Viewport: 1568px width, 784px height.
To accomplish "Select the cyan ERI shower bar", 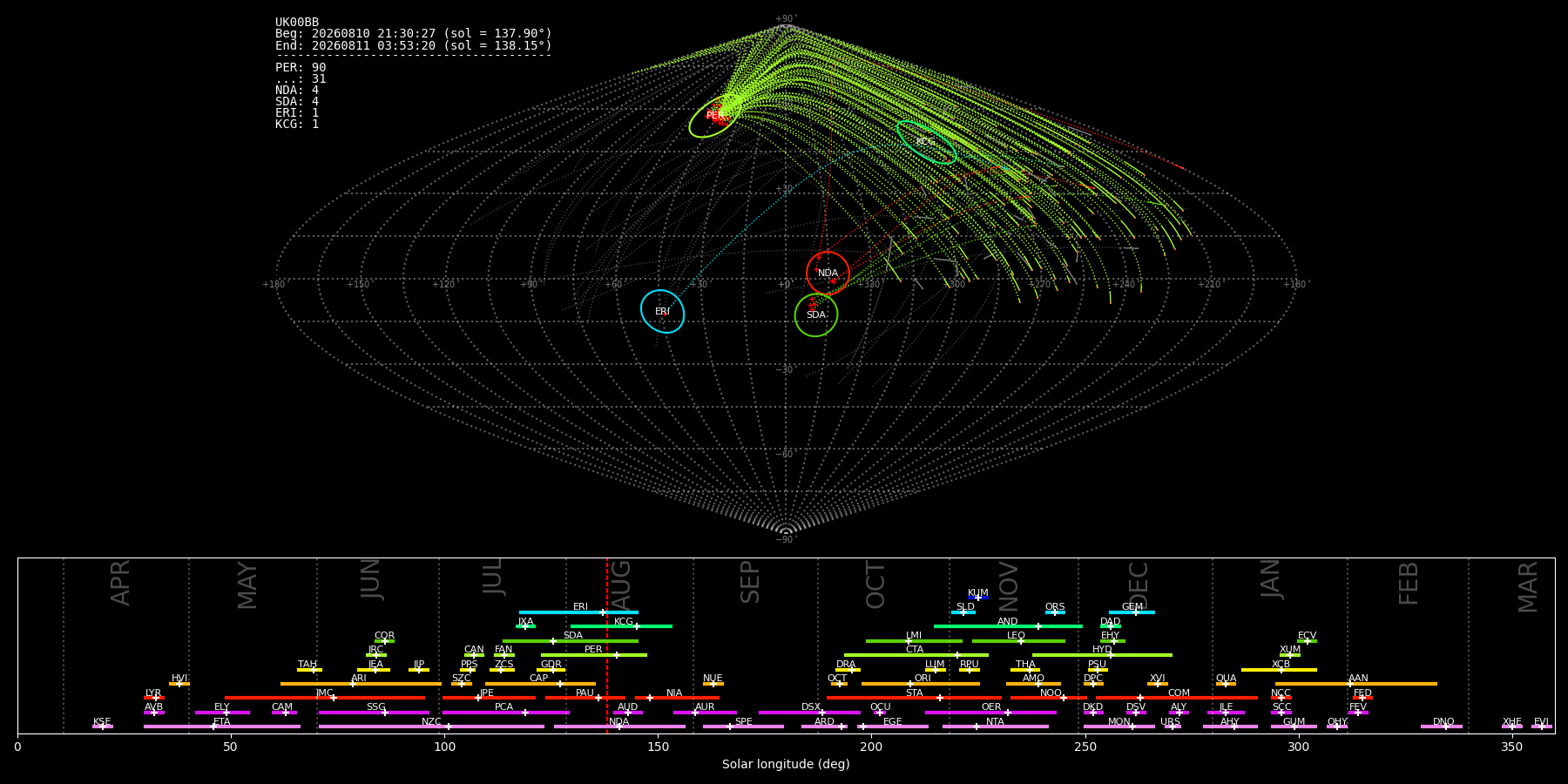I will point(578,612).
